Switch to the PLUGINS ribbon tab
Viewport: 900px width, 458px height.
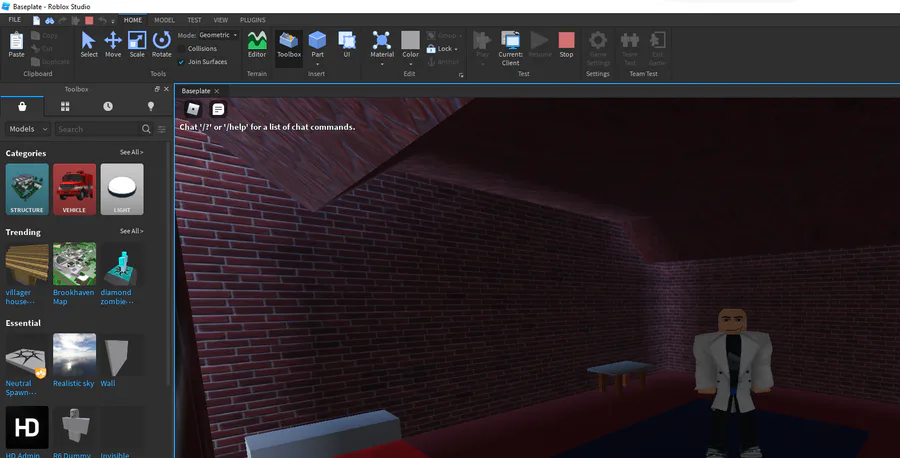[253, 20]
